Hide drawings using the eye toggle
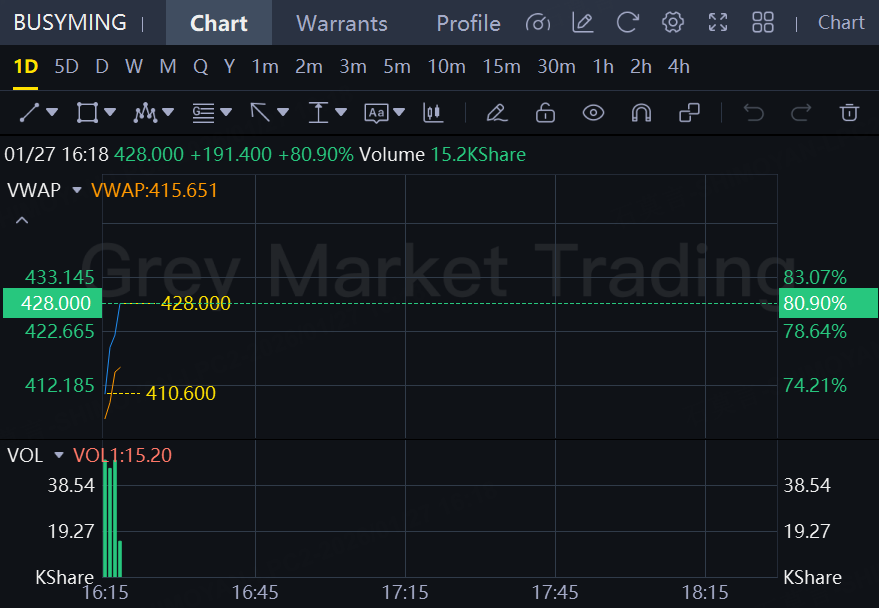The image size is (879, 608). click(593, 112)
